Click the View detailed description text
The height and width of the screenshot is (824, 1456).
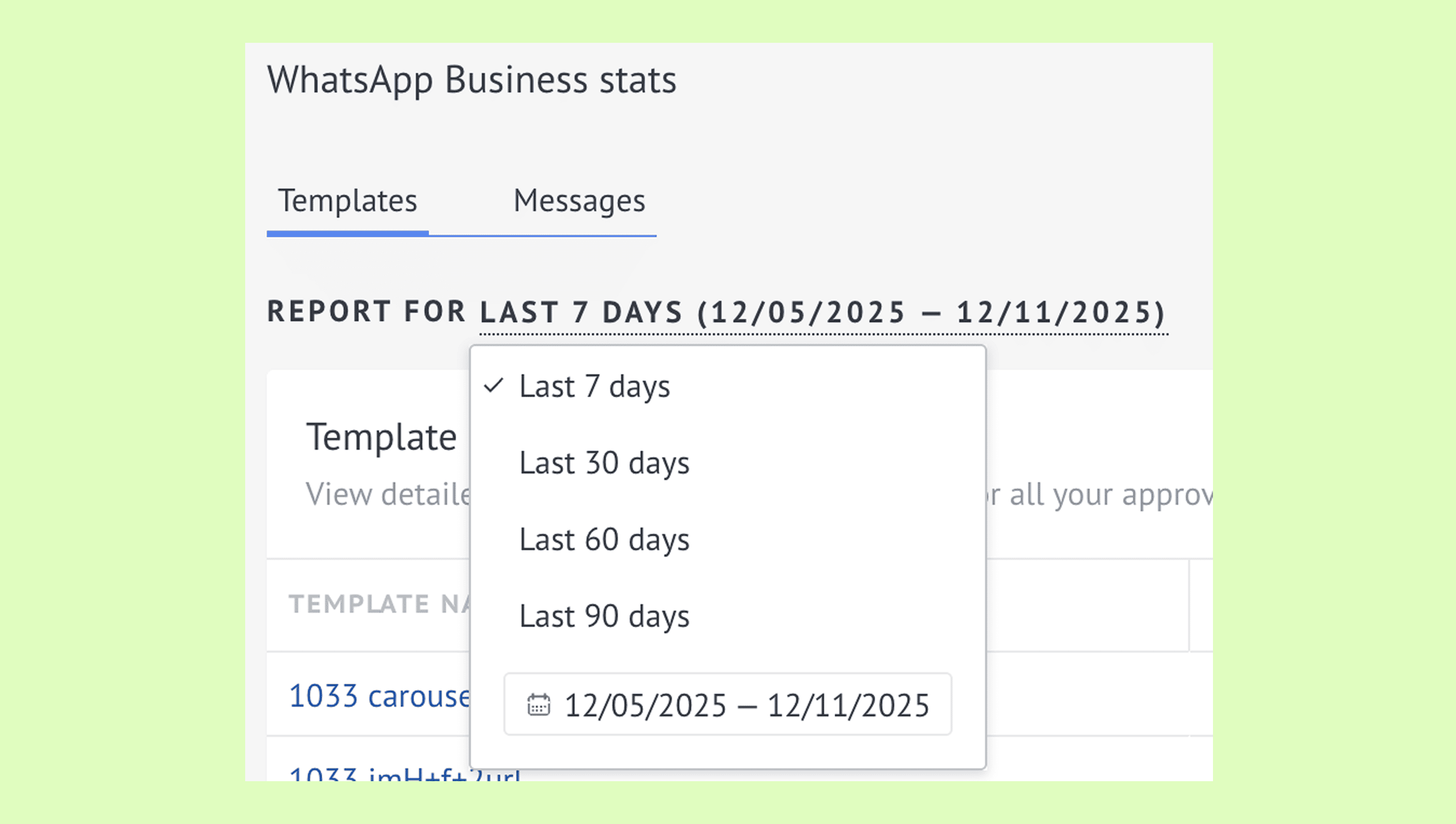[388, 494]
